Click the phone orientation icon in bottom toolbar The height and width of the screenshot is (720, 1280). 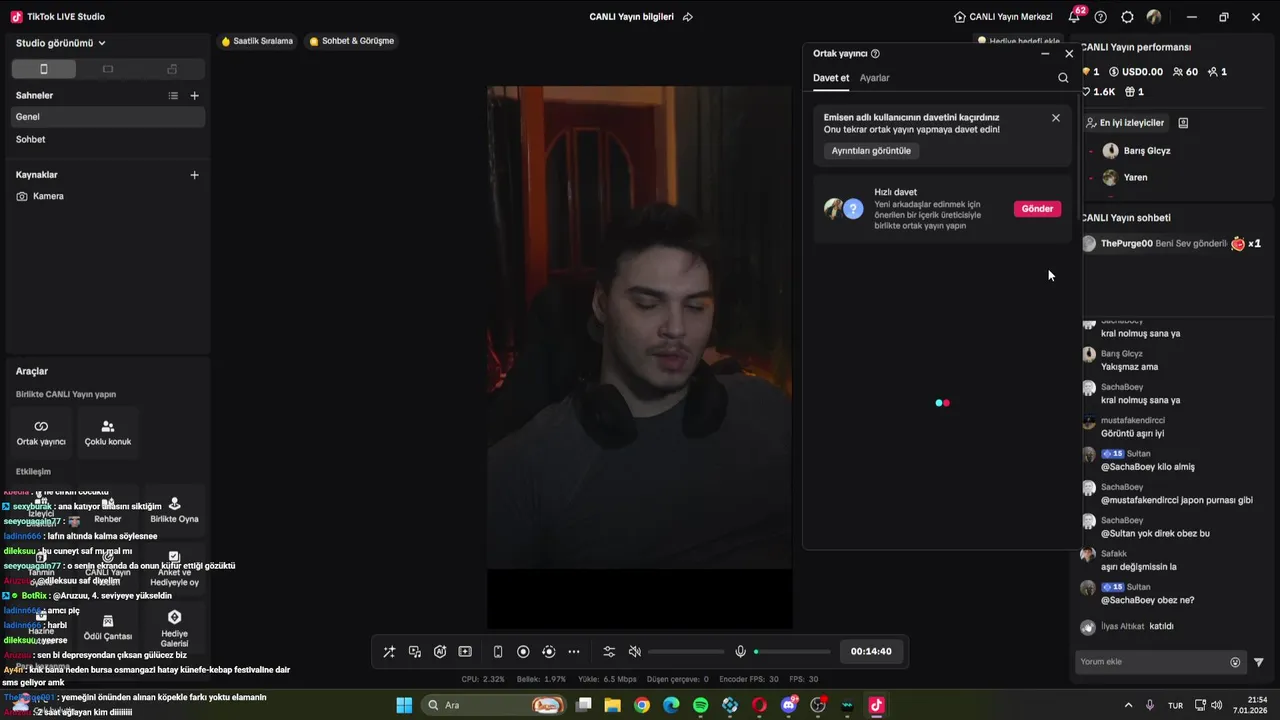(498, 652)
